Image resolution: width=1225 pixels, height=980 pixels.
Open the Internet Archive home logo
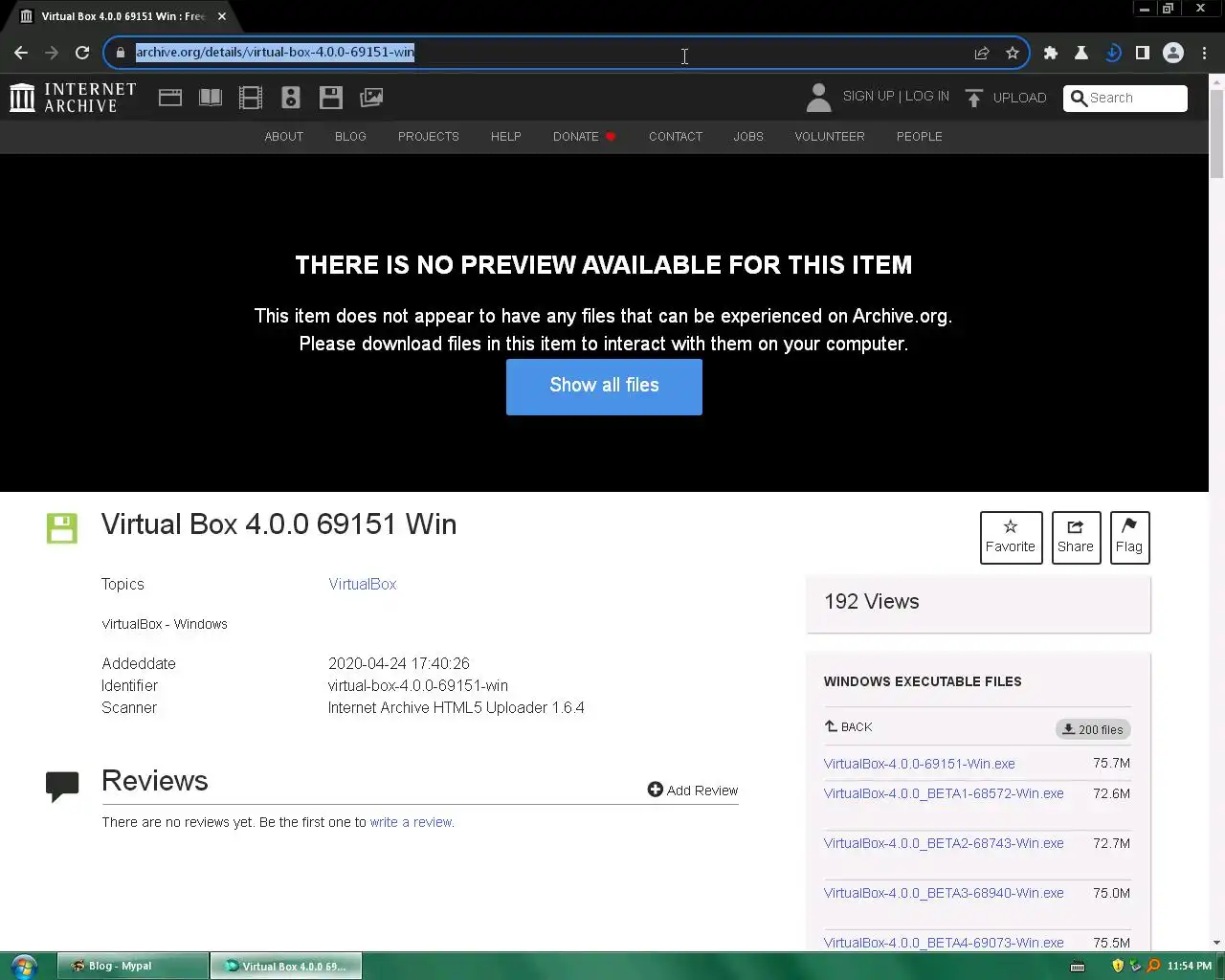pos(73,98)
